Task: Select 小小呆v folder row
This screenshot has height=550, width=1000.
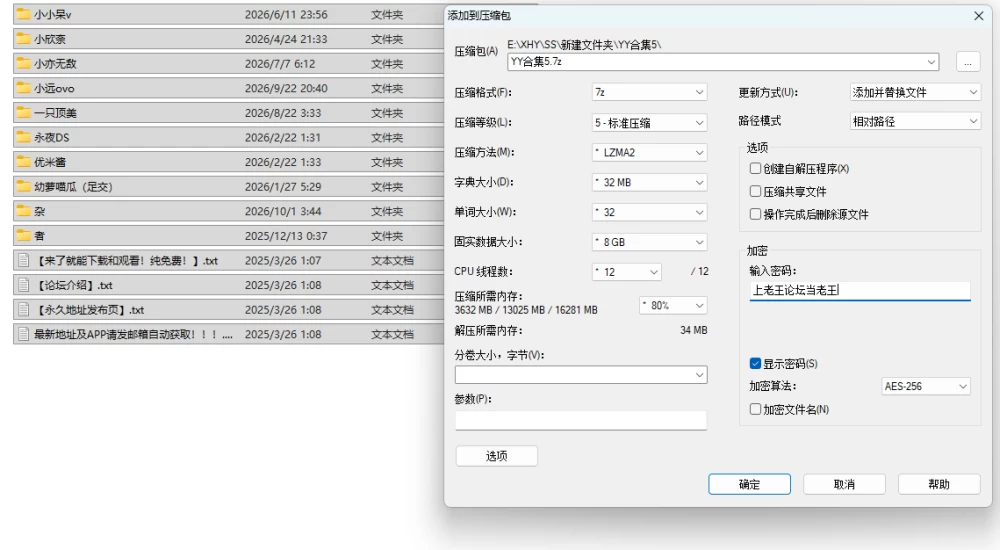Action: click(228, 14)
